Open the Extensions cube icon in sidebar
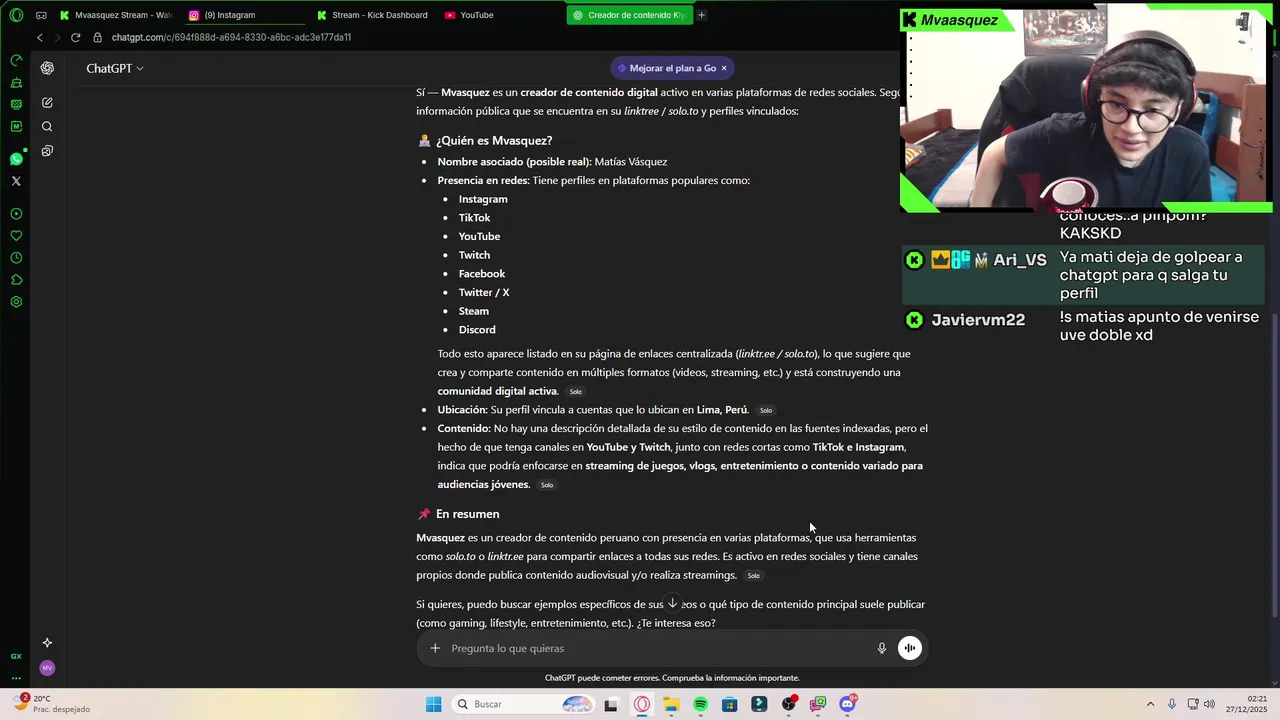The image size is (1280, 720). click(x=16, y=280)
